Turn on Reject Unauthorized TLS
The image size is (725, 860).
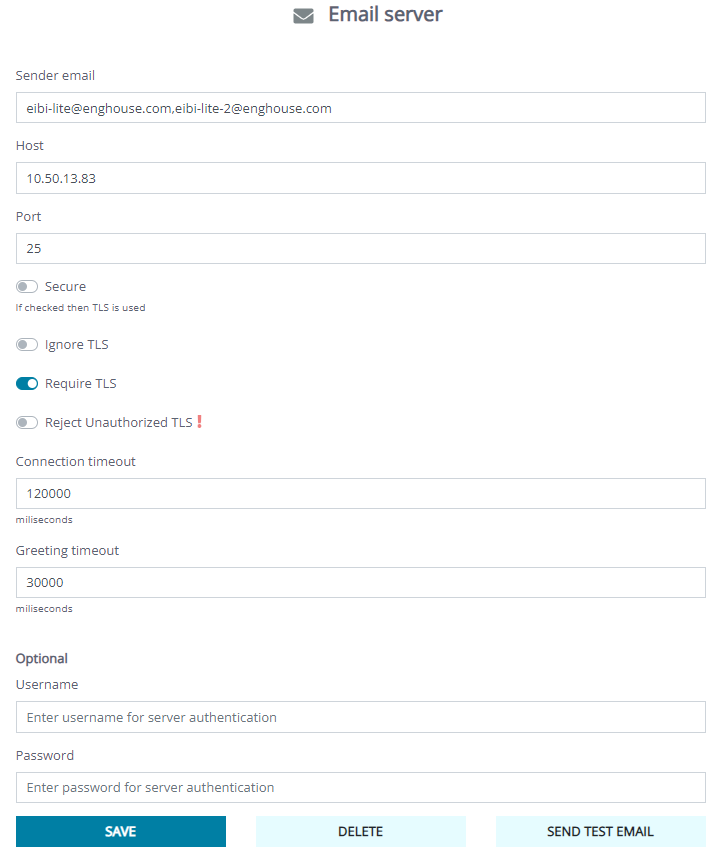[27, 422]
